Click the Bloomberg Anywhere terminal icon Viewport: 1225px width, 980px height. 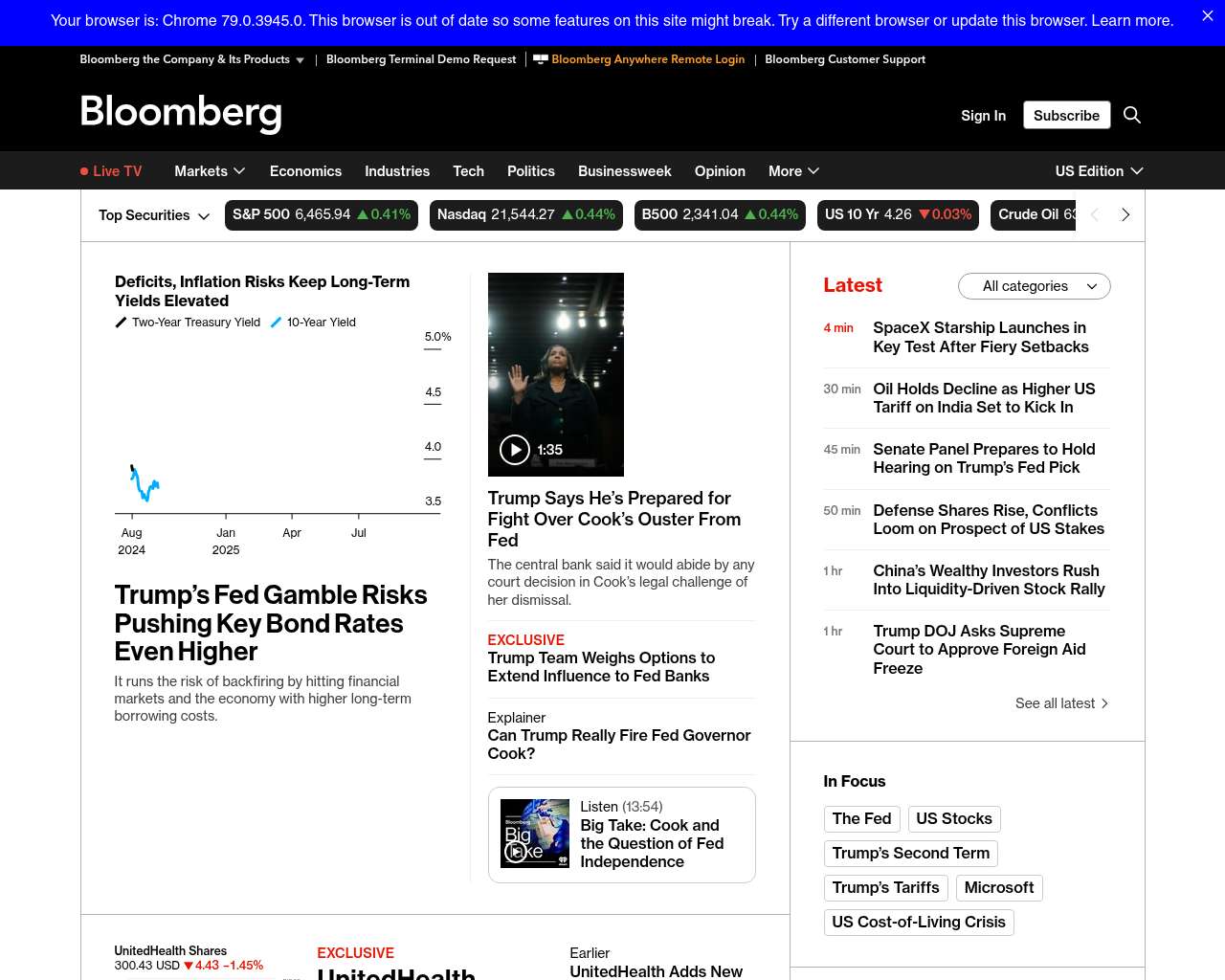click(541, 59)
